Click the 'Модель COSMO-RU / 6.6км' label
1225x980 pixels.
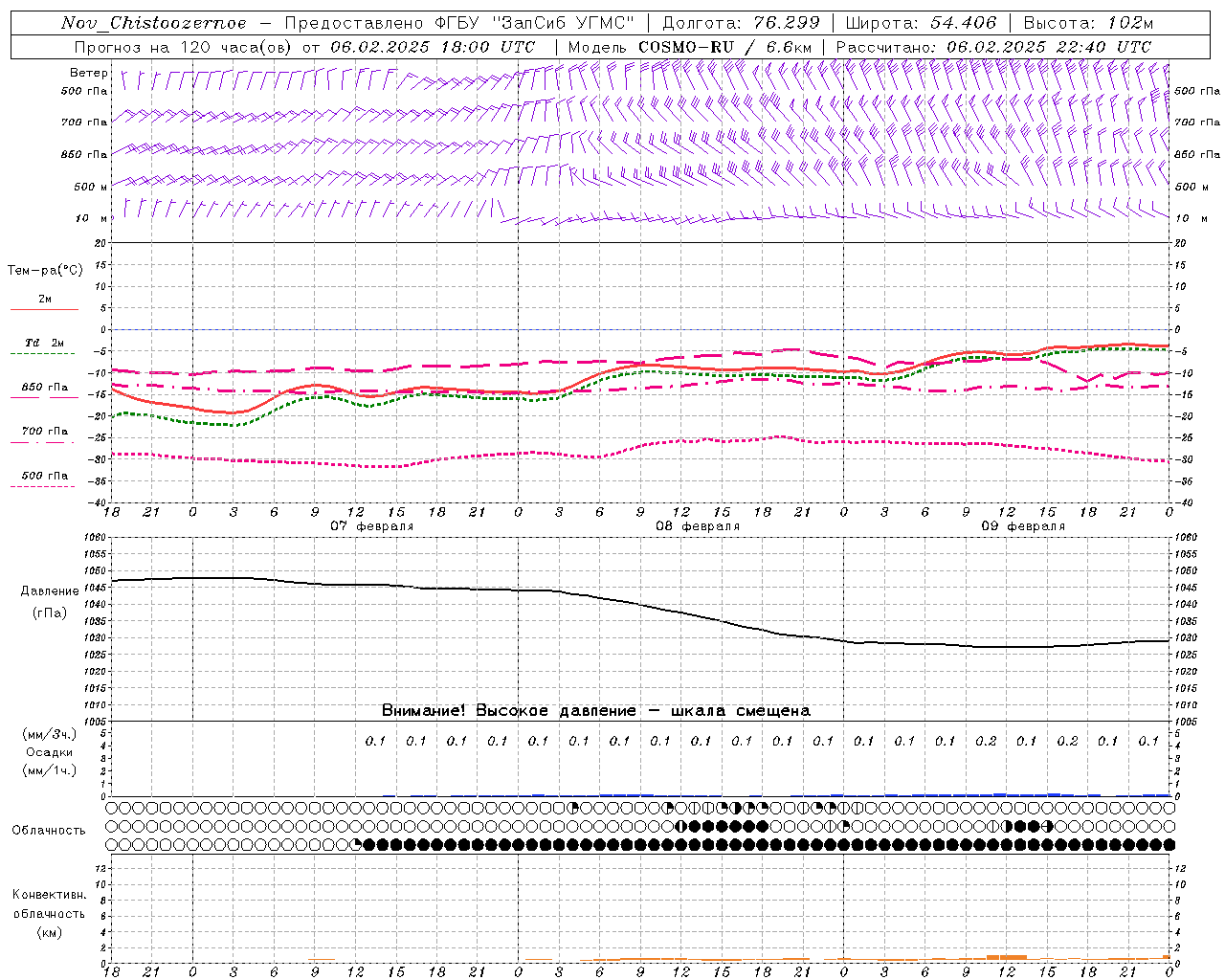[x=689, y=47]
